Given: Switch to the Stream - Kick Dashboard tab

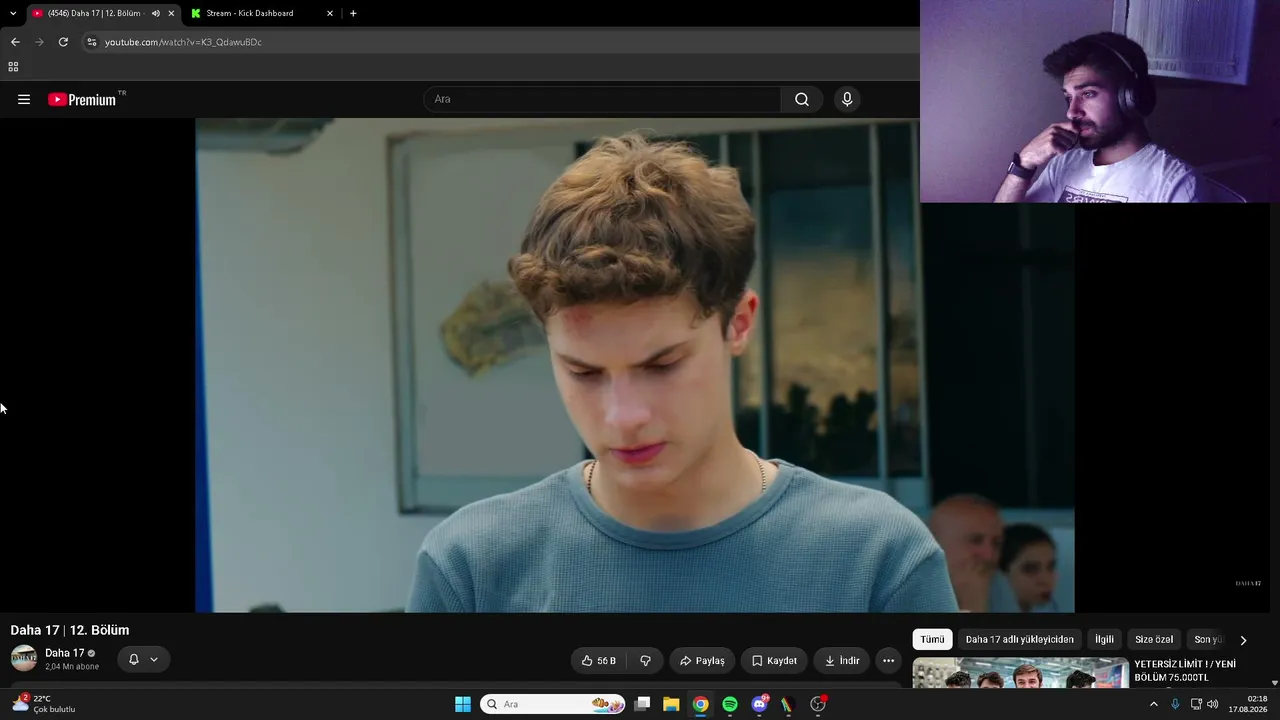Looking at the screenshot, I should point(260,13).
